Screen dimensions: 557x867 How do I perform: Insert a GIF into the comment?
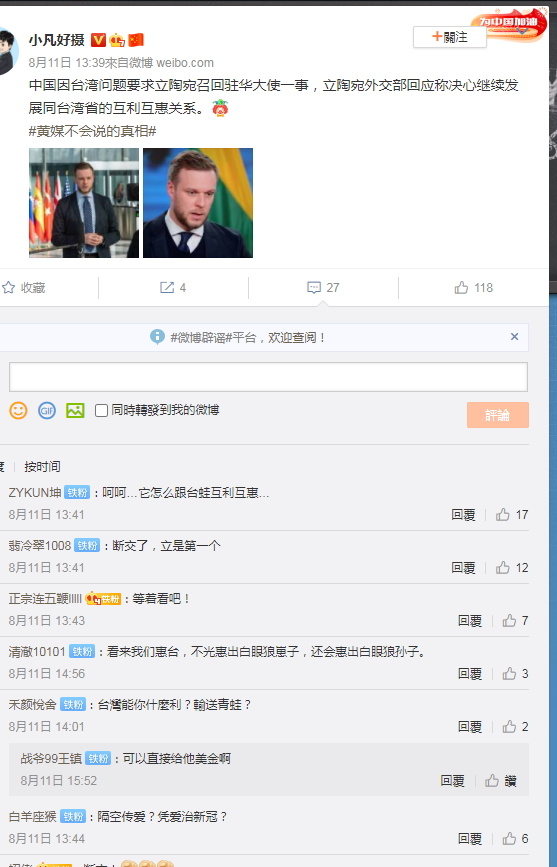[x=47, y=410]
